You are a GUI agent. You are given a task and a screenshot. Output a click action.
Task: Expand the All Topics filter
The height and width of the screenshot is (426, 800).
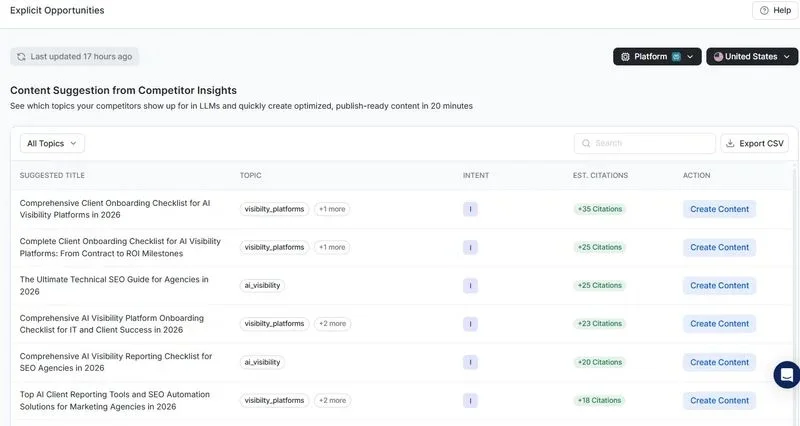tap(52, 143)
